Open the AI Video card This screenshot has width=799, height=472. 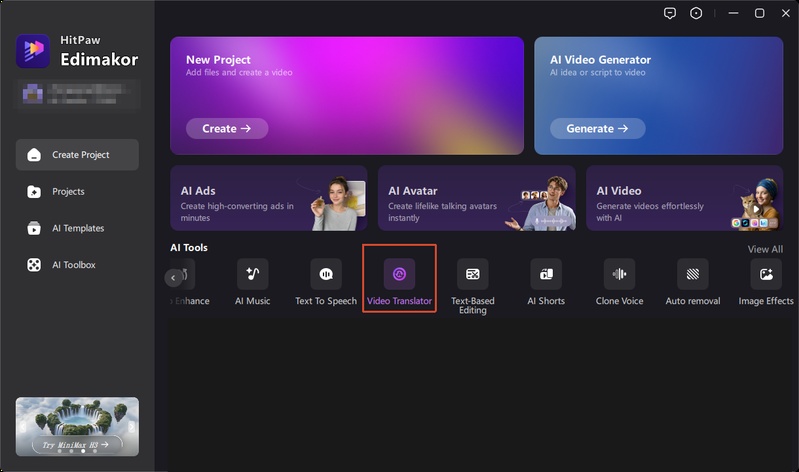(x=684, y=198)
